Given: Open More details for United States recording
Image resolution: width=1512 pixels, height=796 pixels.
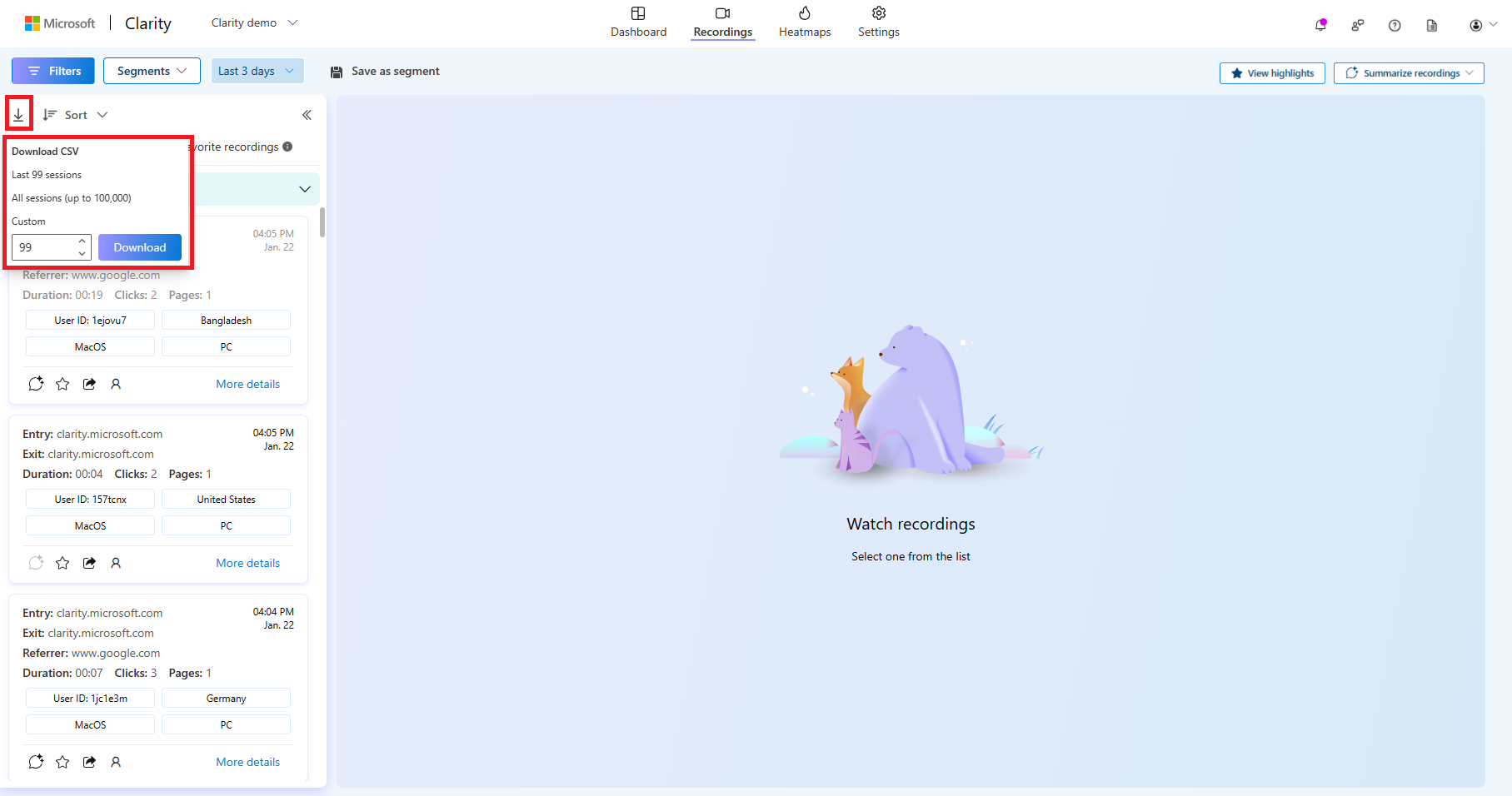Looking at the screenshot, I should click(248, 563).
